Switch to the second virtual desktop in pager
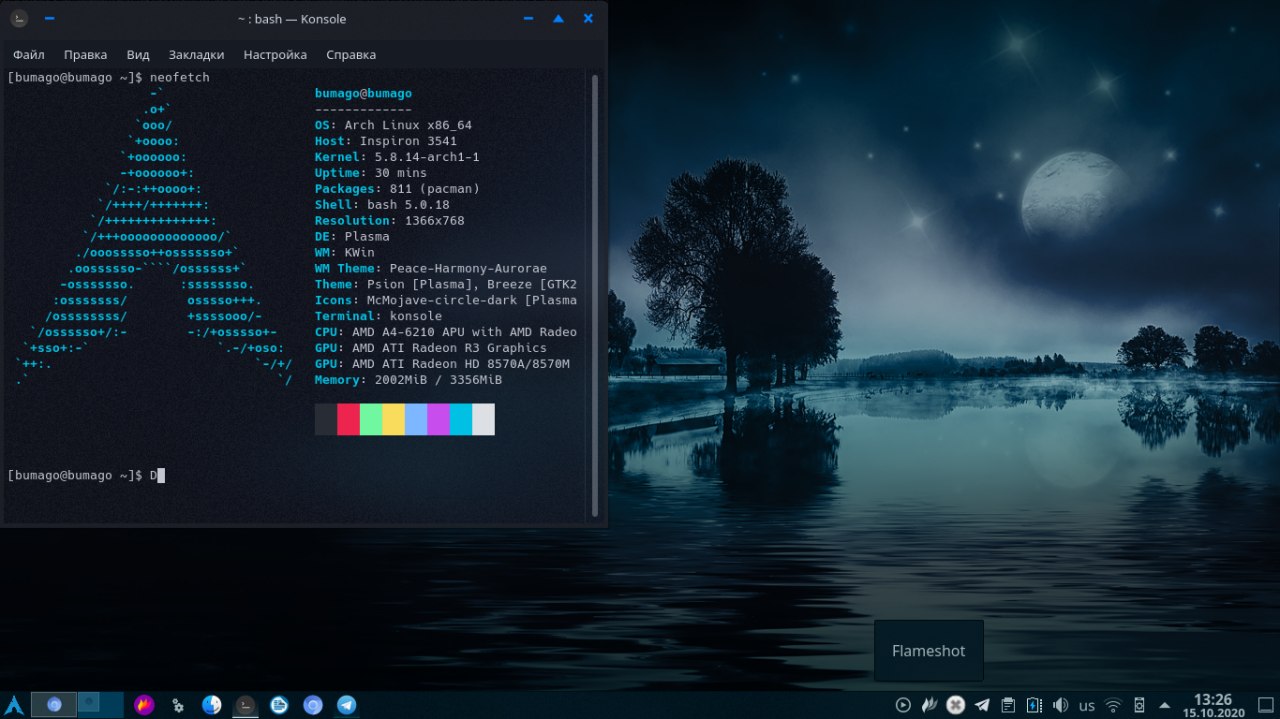The image size is (1280, 719). tap(101, 705)
